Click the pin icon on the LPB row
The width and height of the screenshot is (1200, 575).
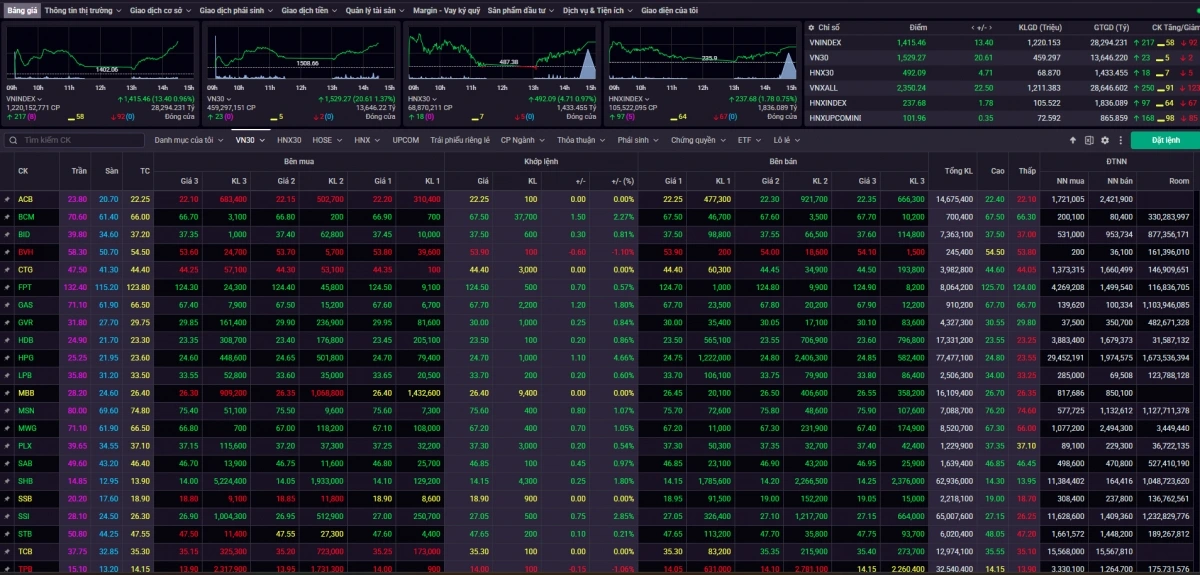7,374
